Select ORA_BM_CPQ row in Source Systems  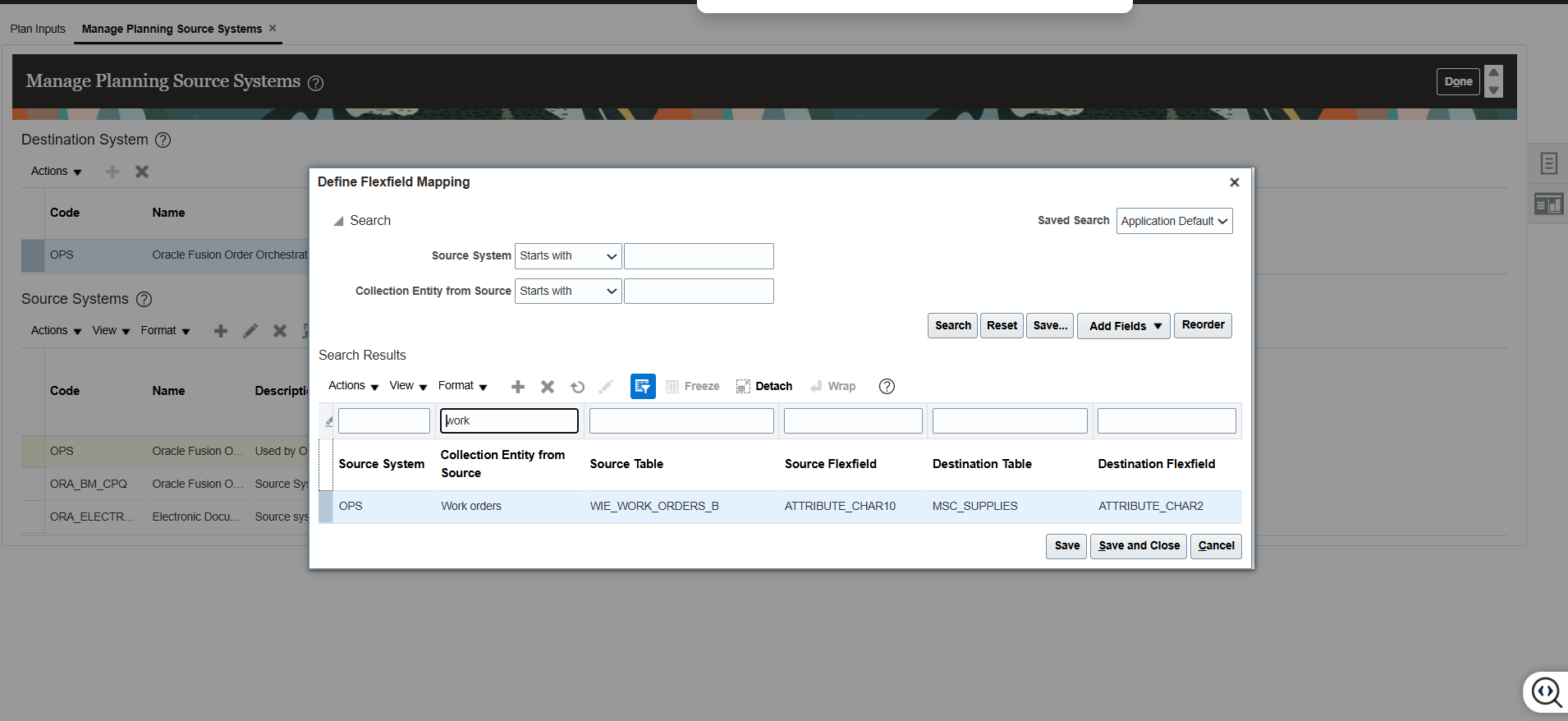164,484
